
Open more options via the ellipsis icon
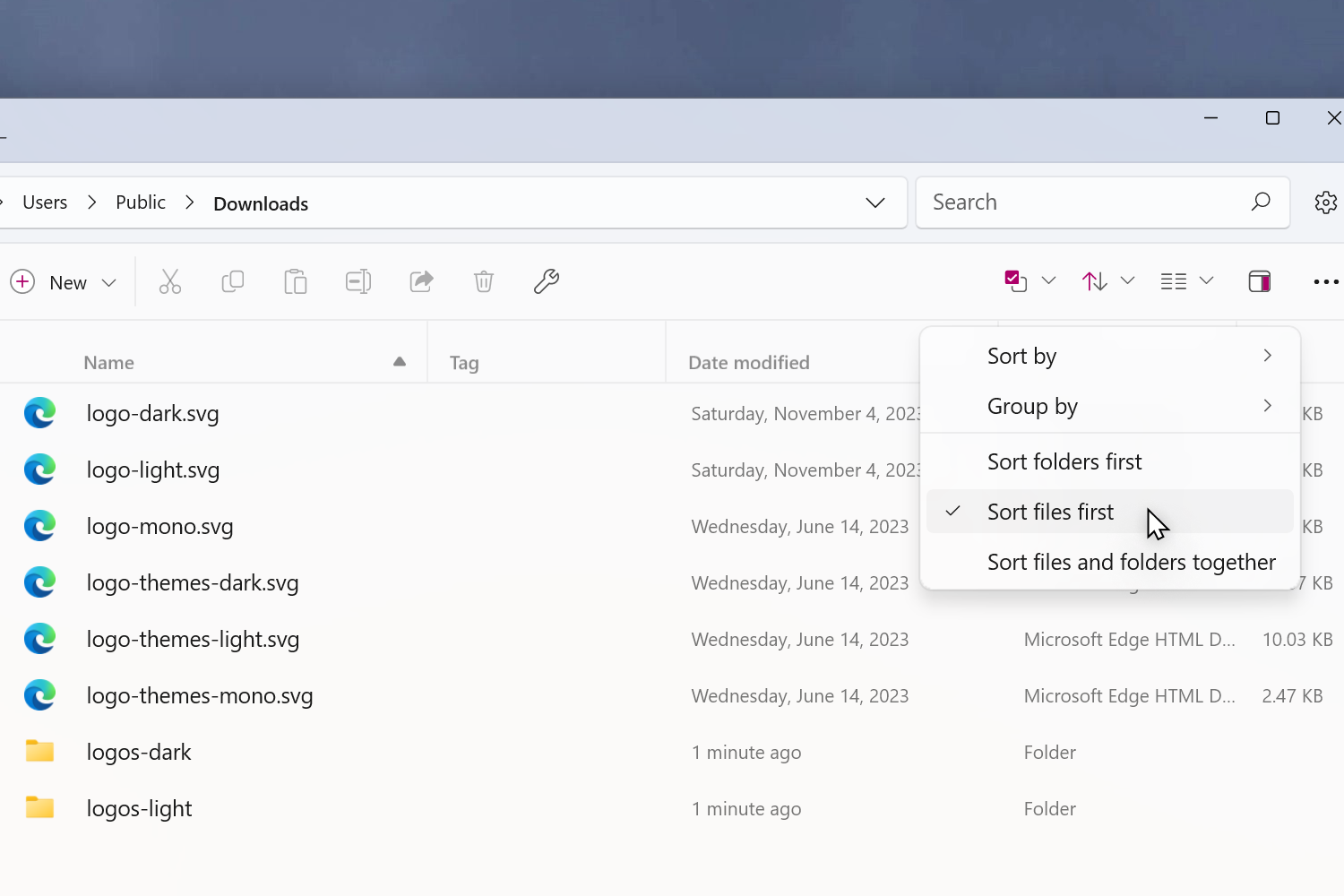(x=1325, y=281)
